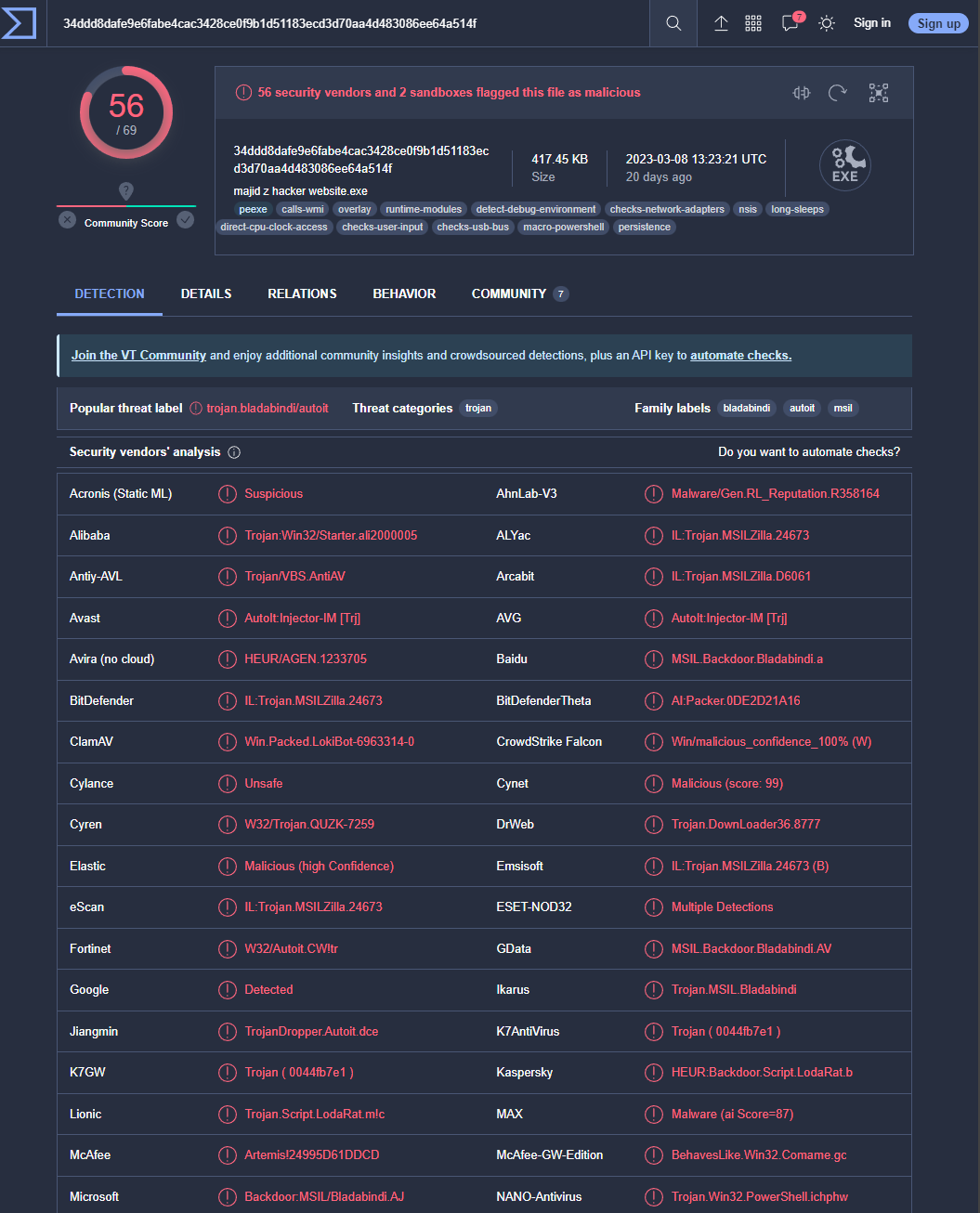
Task: Click the bladabindi family label tag
Action: tap(747, 408)
